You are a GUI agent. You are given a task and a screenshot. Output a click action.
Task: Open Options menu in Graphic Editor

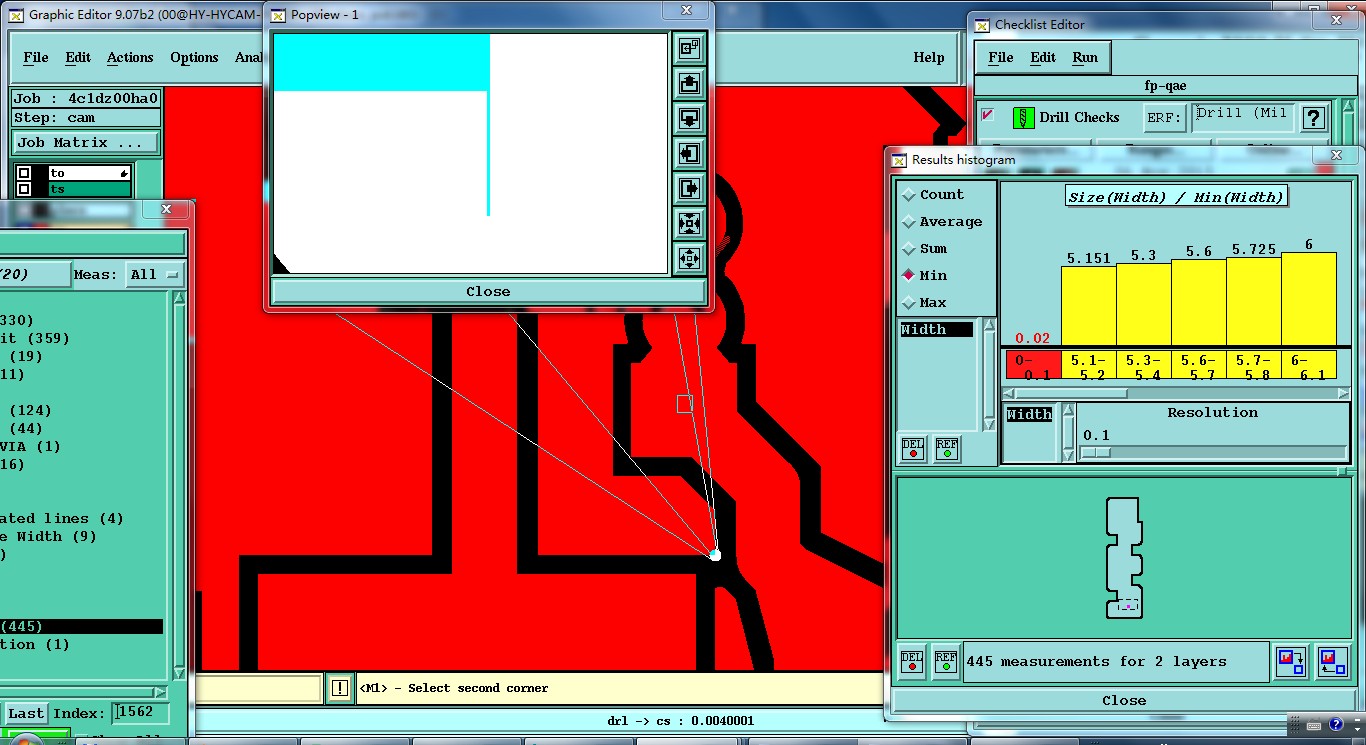pos(194,57)
